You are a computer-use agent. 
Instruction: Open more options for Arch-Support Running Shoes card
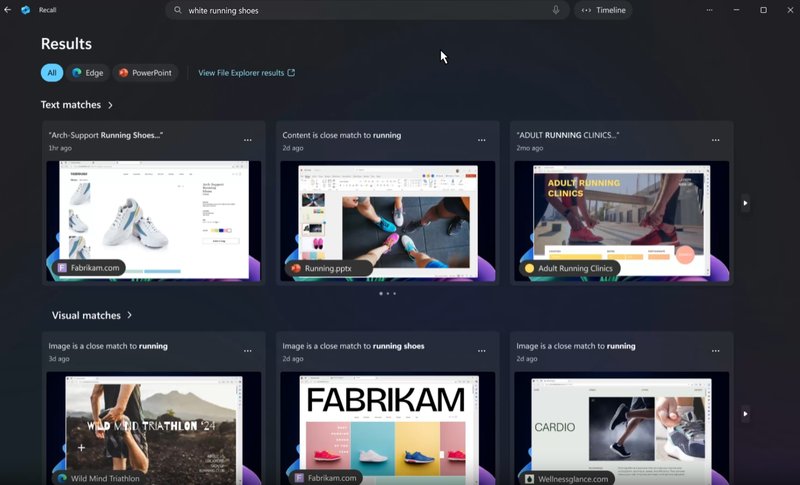point(248,140)
